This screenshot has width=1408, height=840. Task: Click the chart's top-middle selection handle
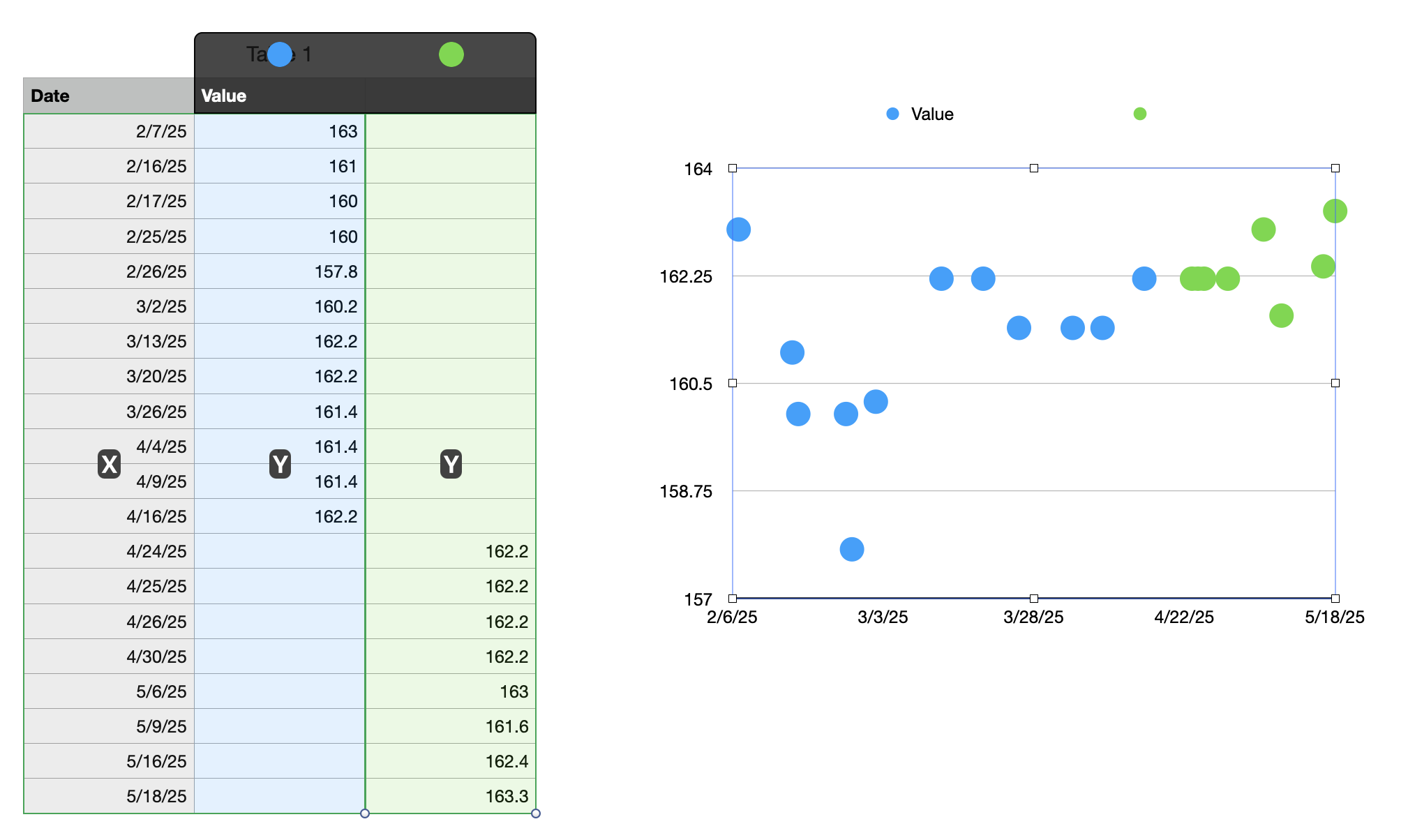pyautogui.click(x=1034, y=168)
